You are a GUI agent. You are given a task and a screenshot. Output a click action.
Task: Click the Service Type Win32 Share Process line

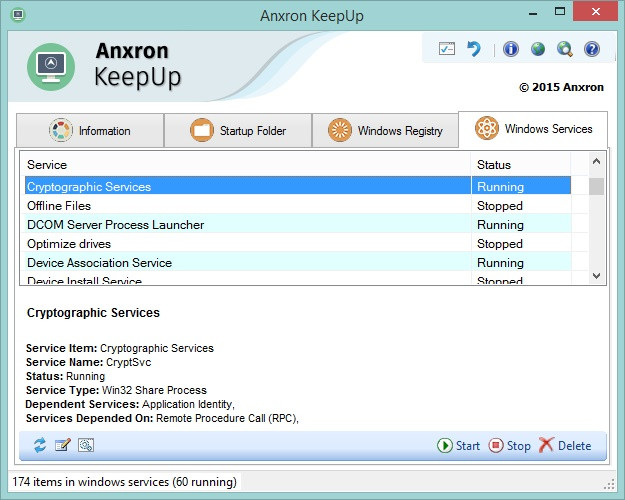click(116, 390)
